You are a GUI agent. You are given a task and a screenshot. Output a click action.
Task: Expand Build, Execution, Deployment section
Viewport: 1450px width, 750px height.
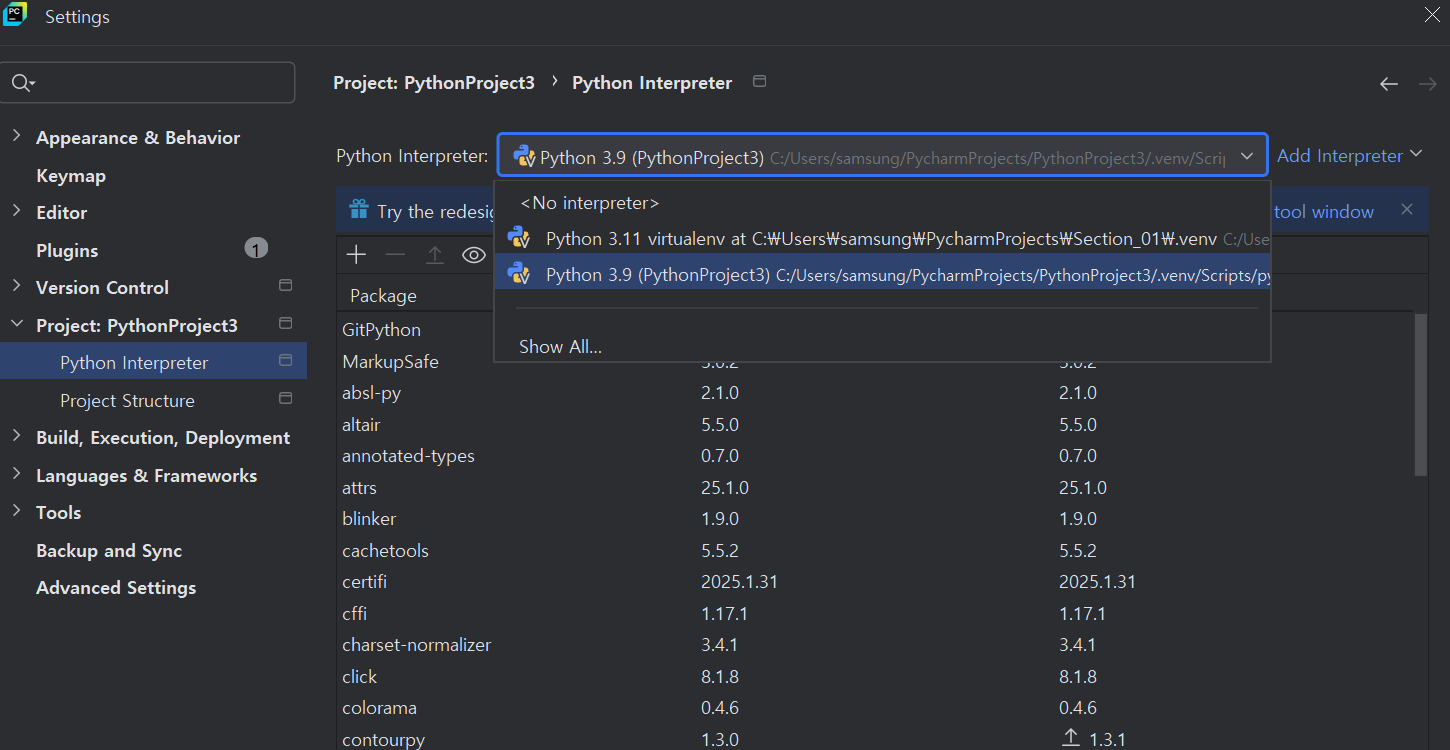pyautogui.click(x=17, y=436)
